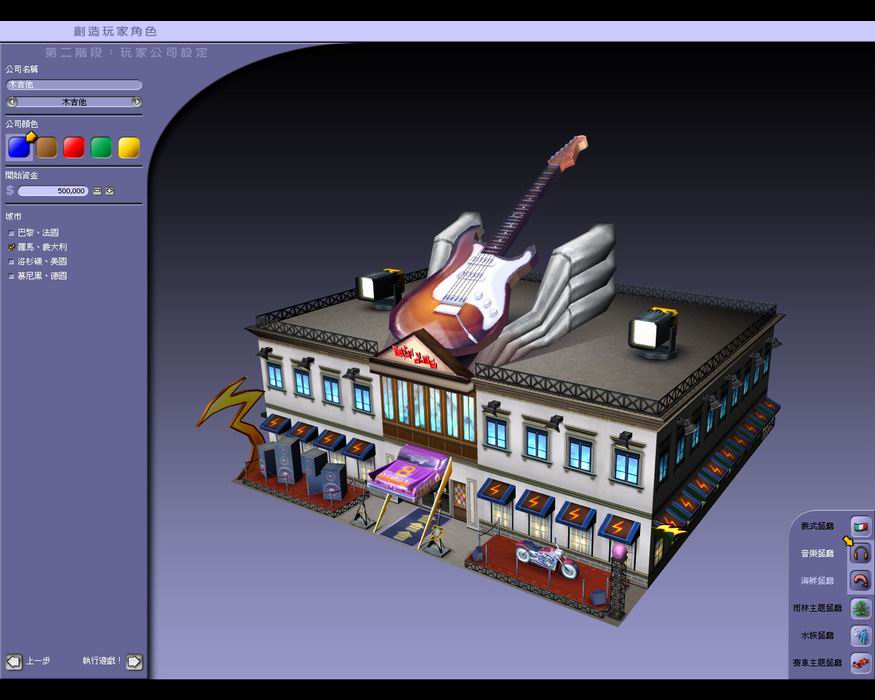Click the back arrow for 上一步
875x700 pixels.
(x=14, y=661)
